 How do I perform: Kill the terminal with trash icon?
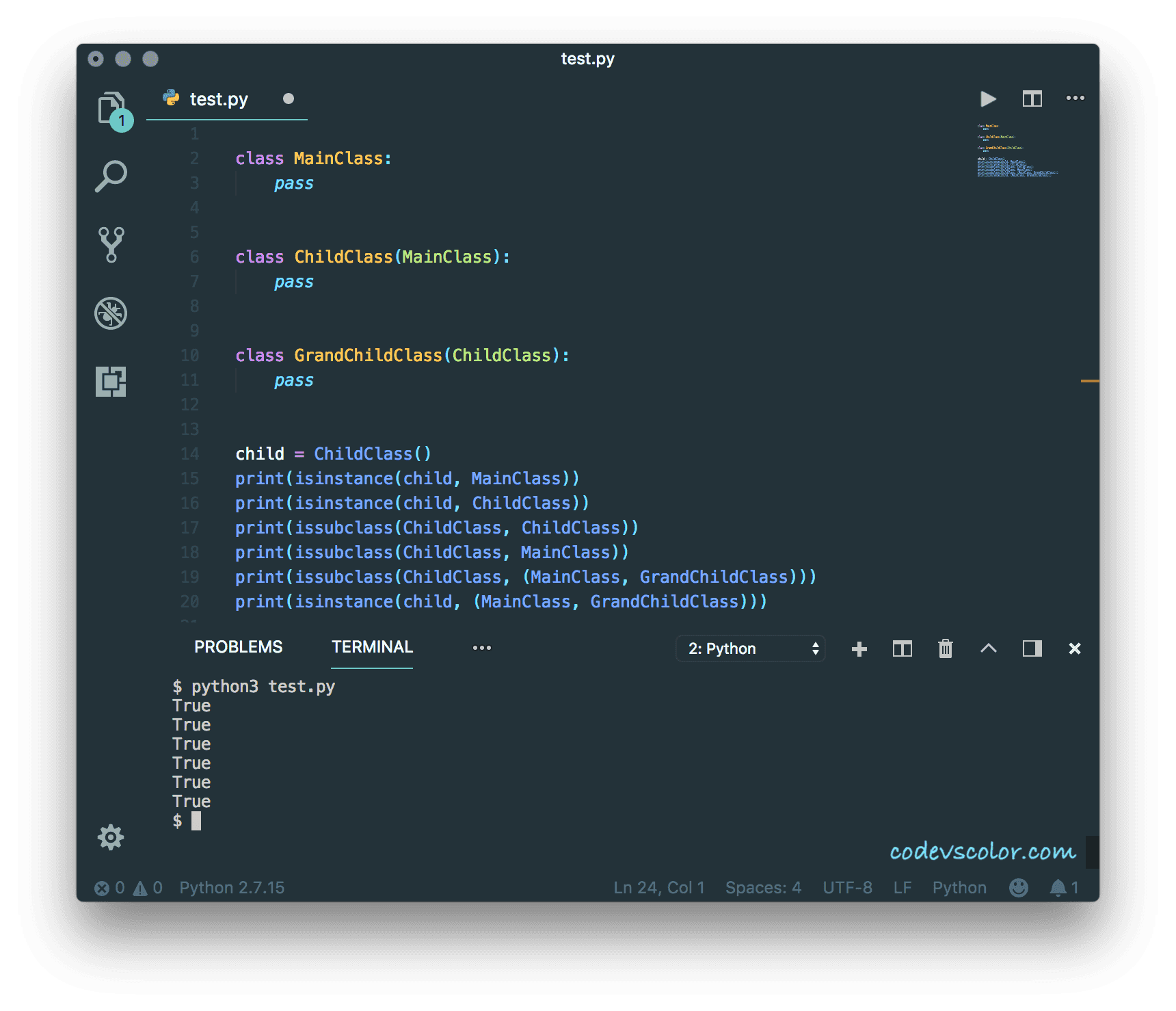(x=945, y=648)
